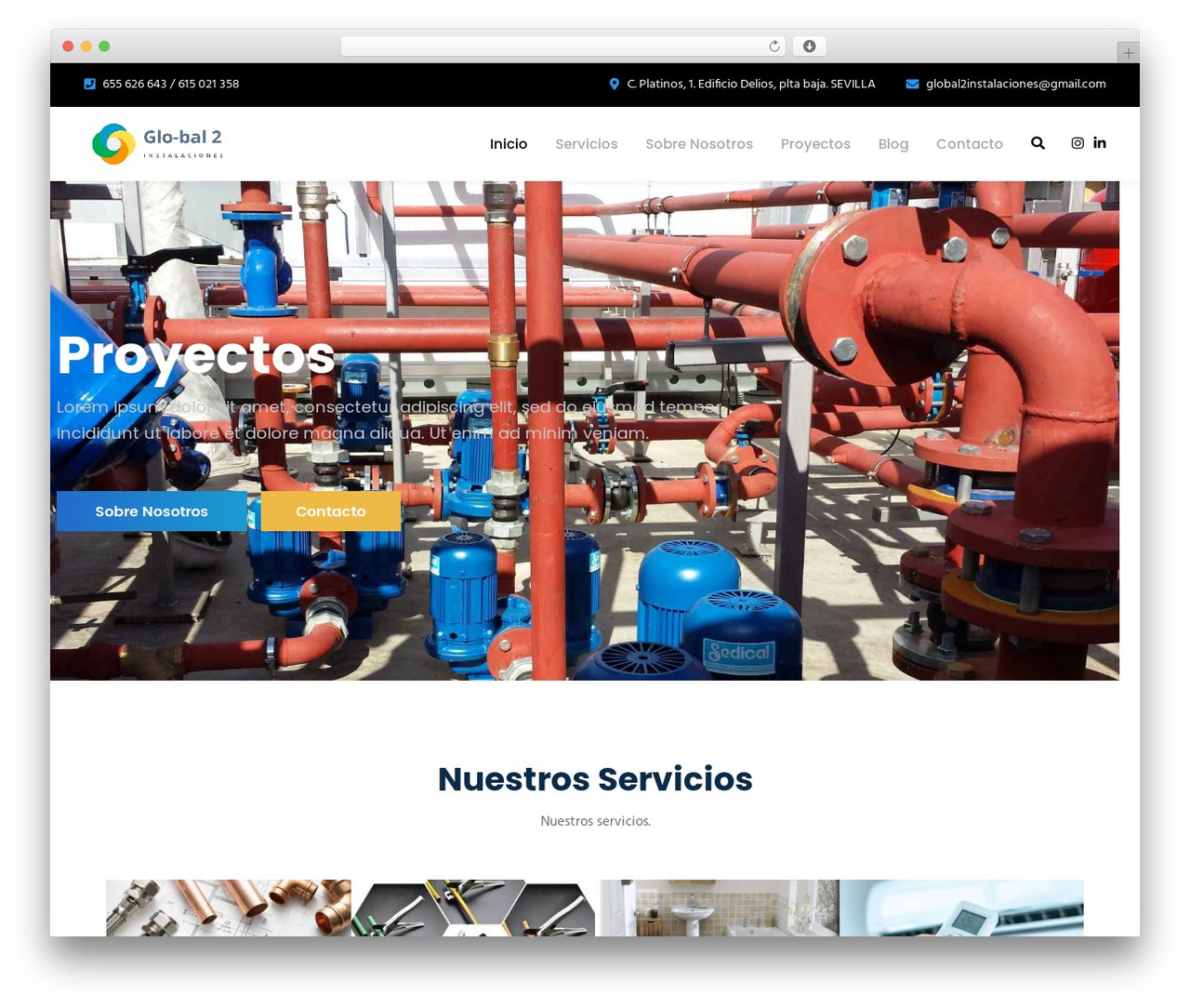Open the Sobre Nosotros menu item
1190x1008 pixels.
[x=699, y=144]
